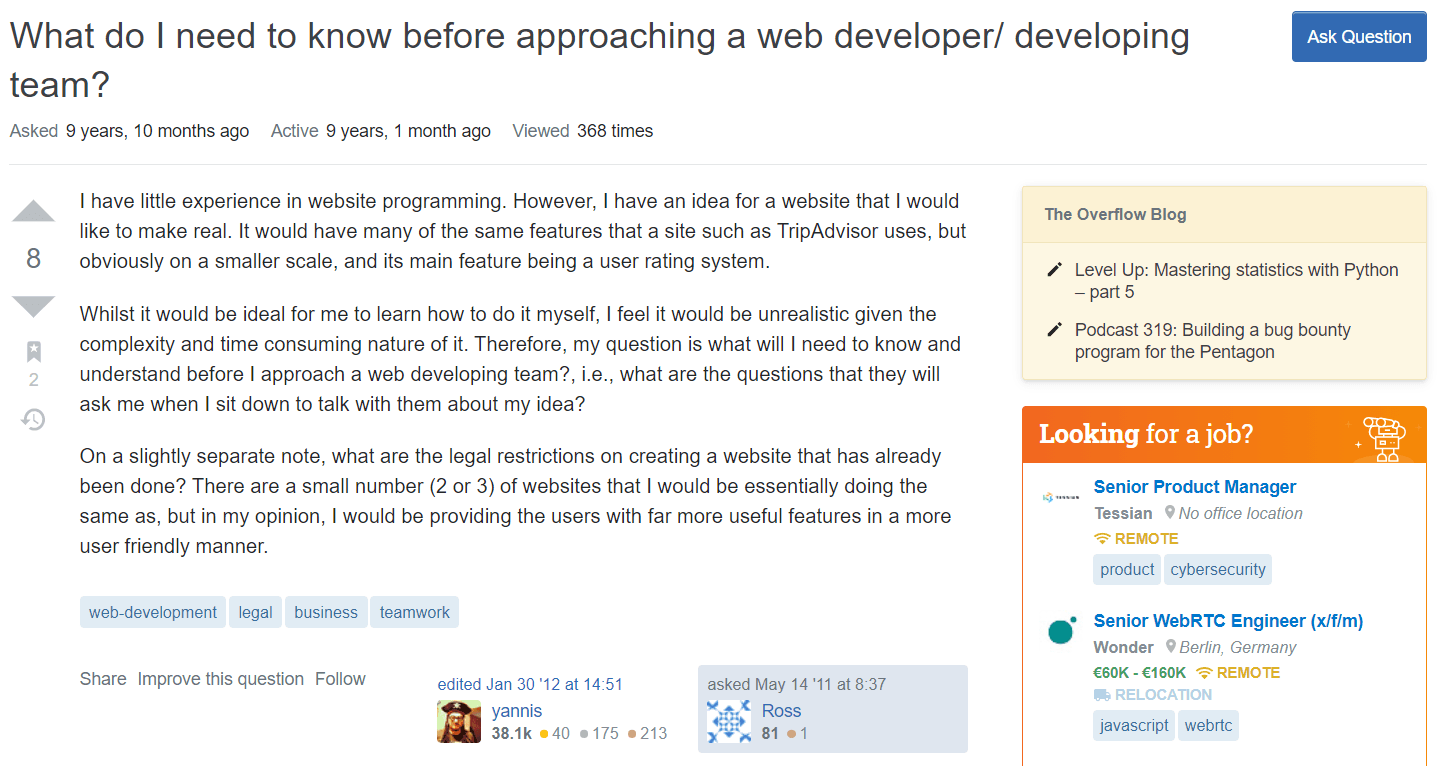Click the Wonder company logo
Image resolution: width=1449 pixels, height=766 pixels.
[x=1060, y=631]
